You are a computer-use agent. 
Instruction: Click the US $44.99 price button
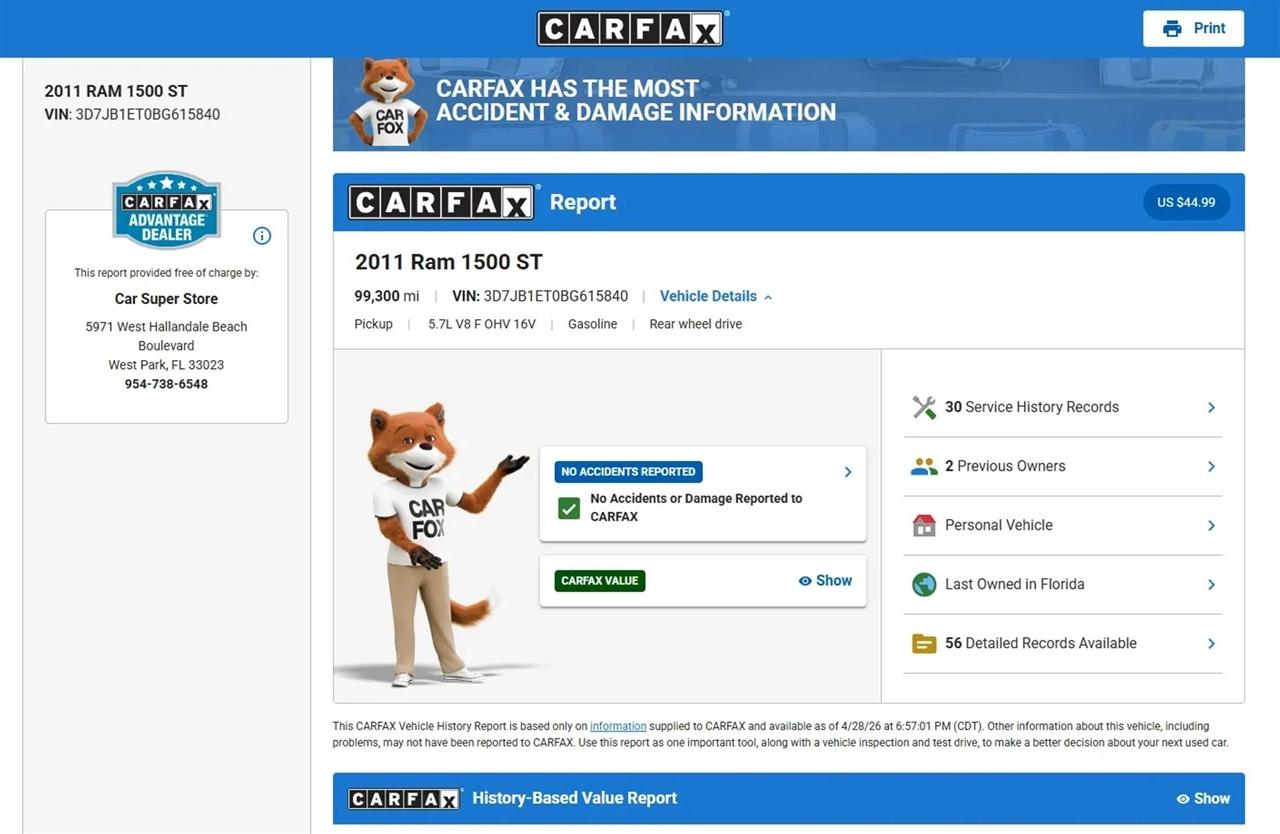1186,202
